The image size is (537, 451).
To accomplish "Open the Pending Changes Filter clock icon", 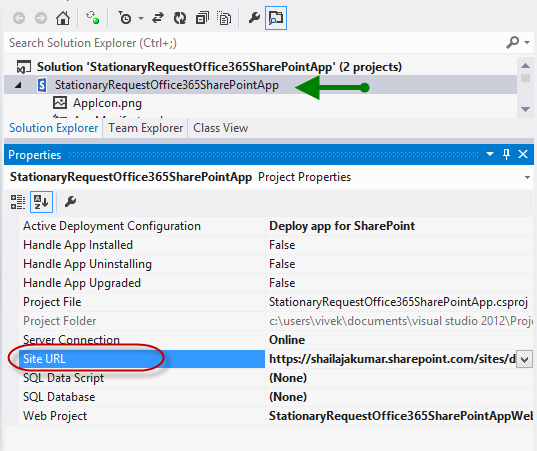I will click(125, 18).
